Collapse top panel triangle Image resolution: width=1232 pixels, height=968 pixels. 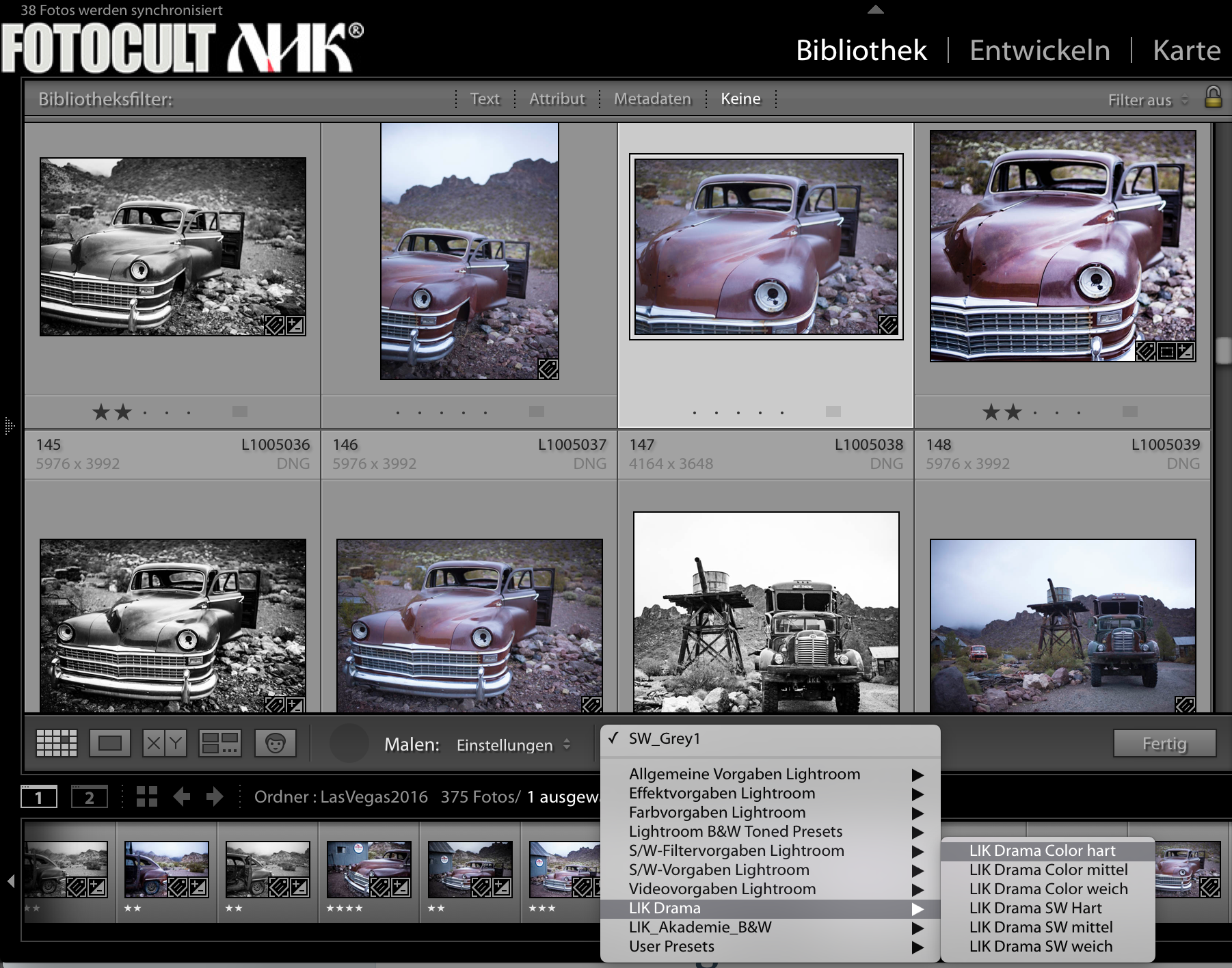876,10
